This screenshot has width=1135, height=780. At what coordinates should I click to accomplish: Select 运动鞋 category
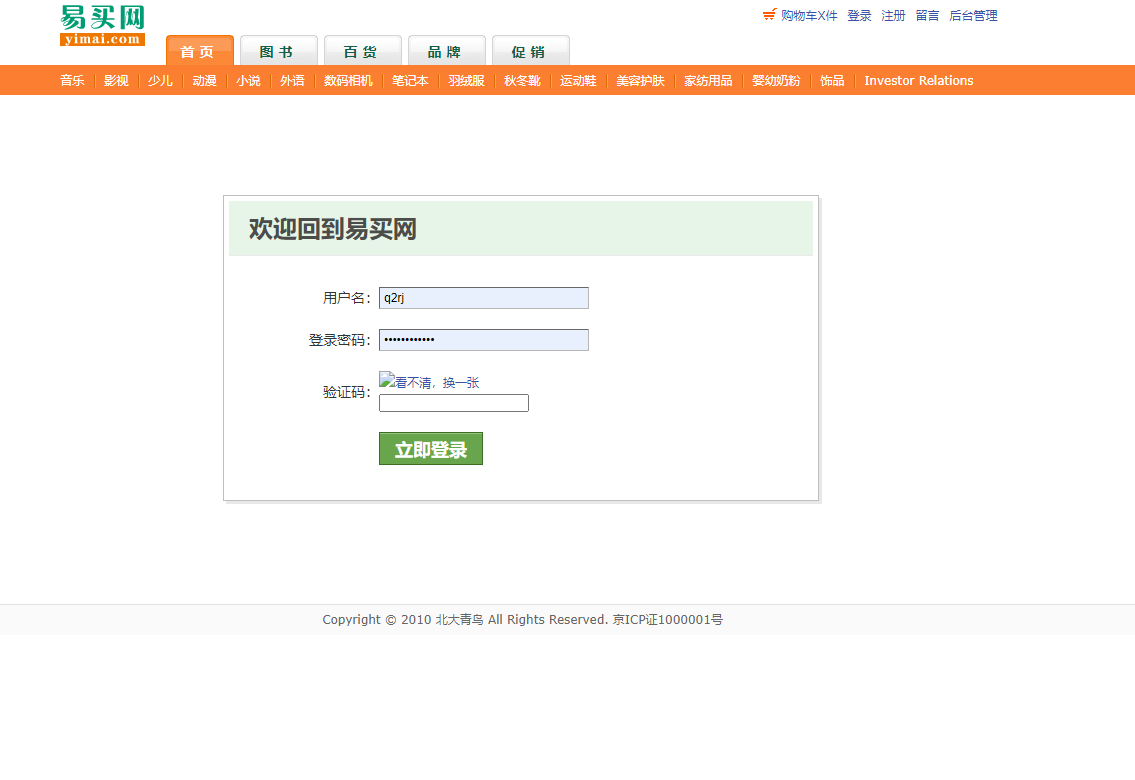point(578,80)
